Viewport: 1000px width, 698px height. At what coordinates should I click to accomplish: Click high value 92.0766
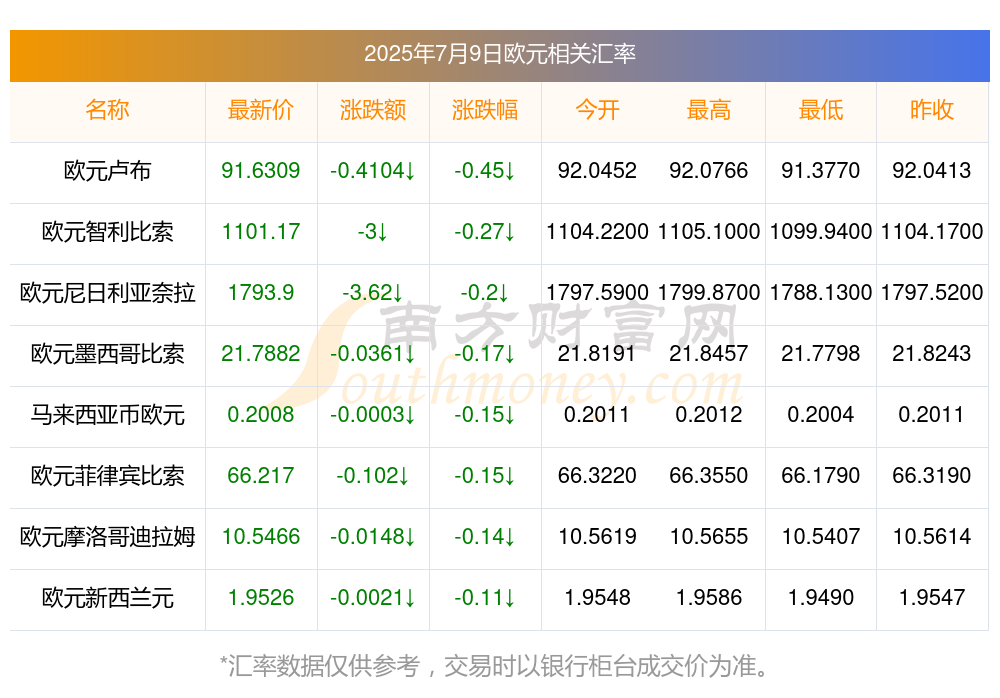click(x=709, y=170)
